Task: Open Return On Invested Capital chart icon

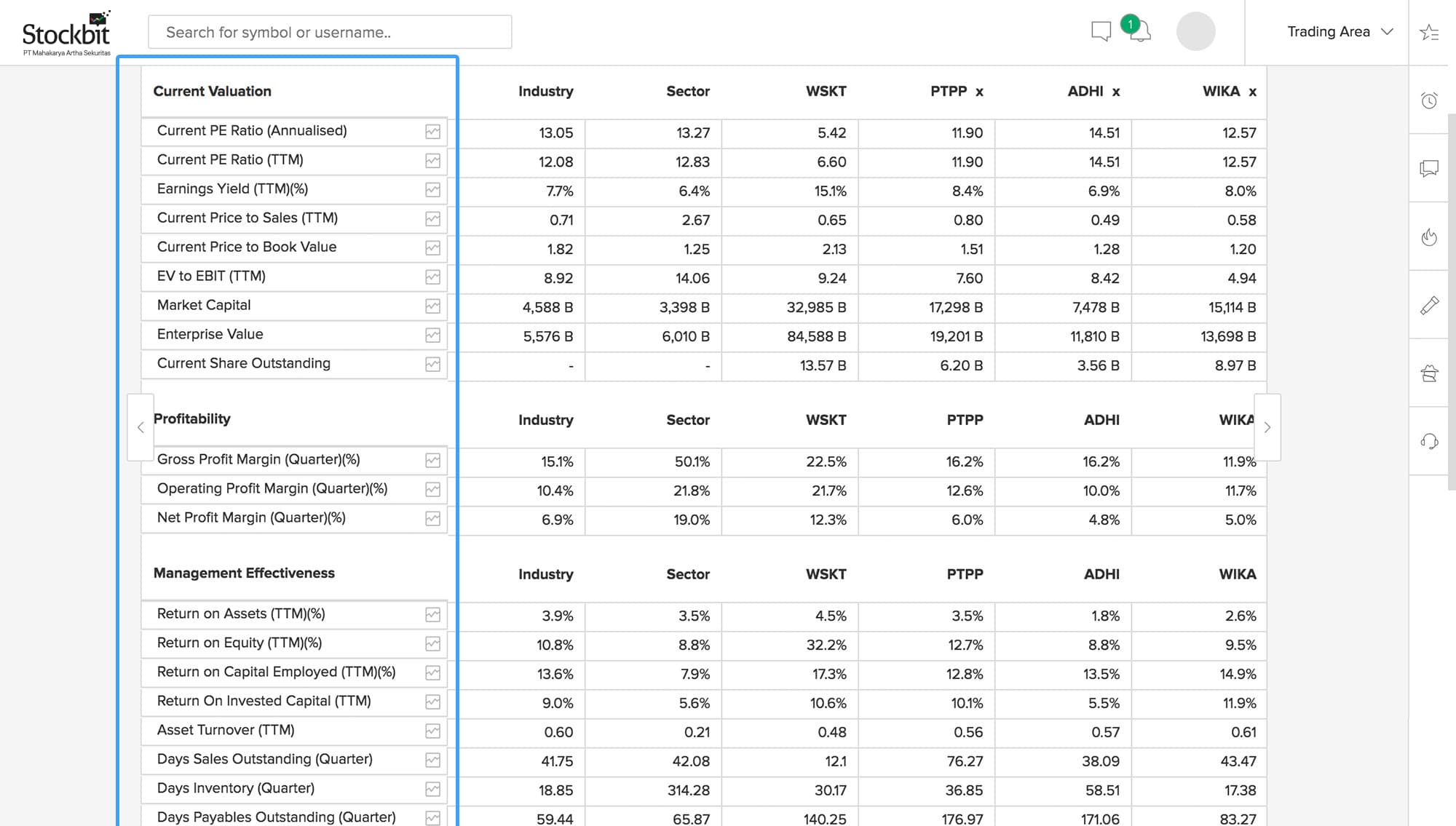Action: (x=432, y=702)
